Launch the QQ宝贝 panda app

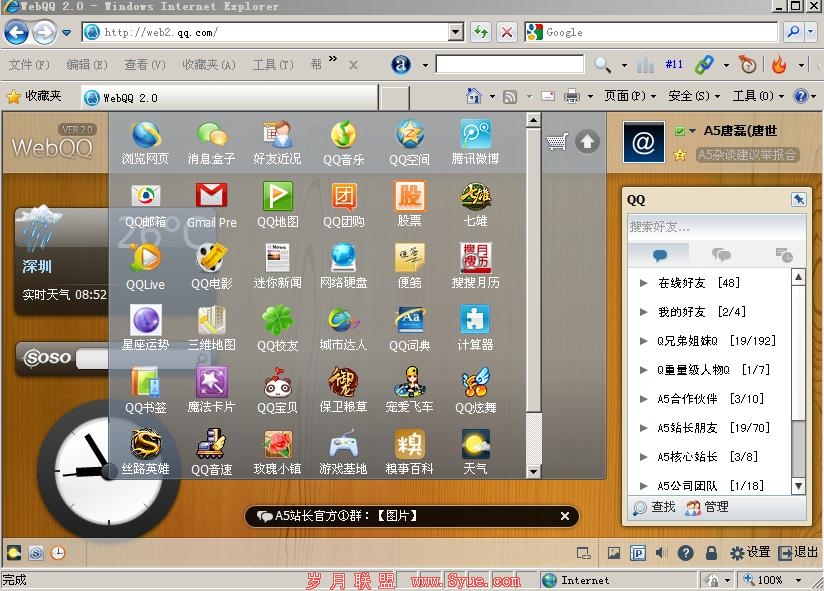(277, 391)
